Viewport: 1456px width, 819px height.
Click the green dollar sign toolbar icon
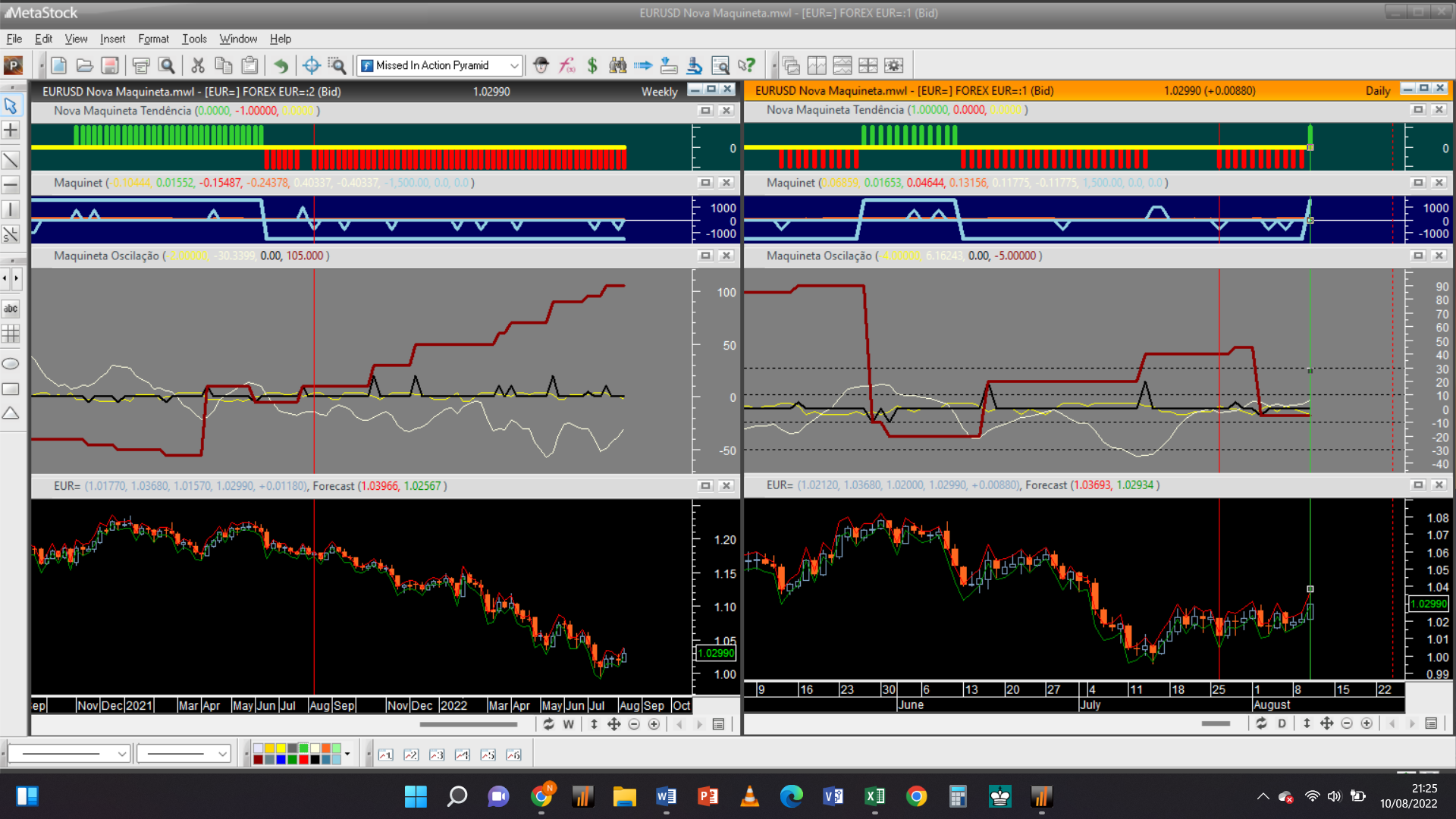(x=592, y=66)
